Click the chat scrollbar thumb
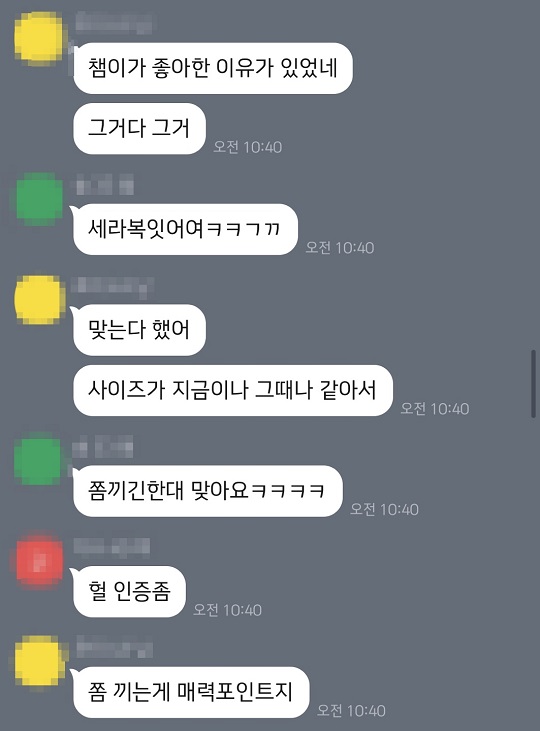 click(533, 384)
